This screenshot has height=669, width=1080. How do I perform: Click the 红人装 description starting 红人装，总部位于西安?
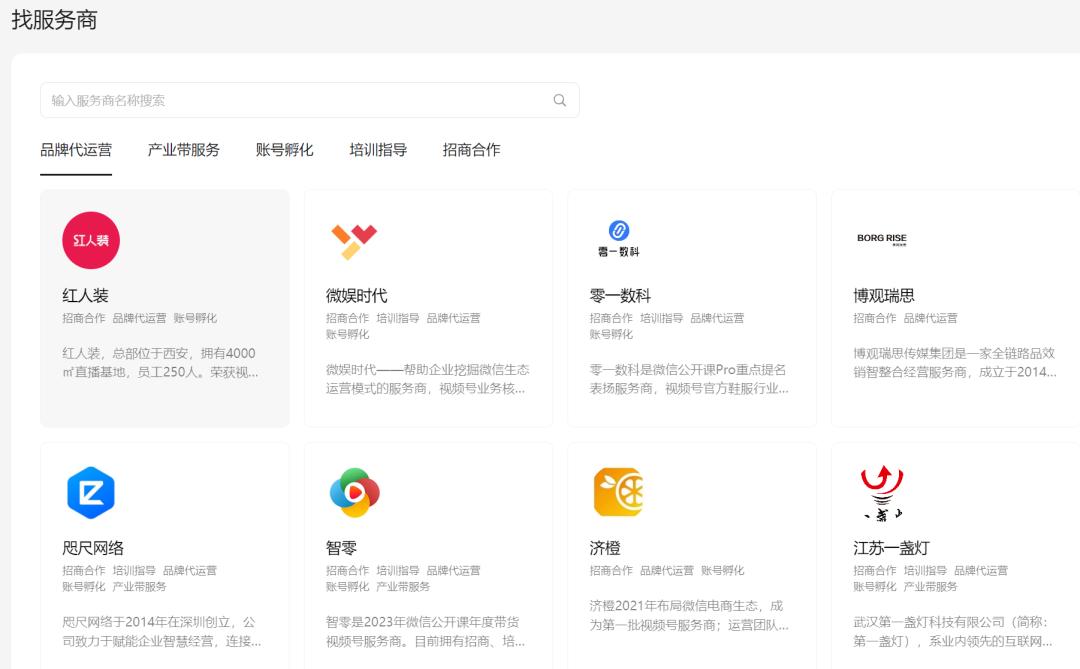[x=160, y=362]
